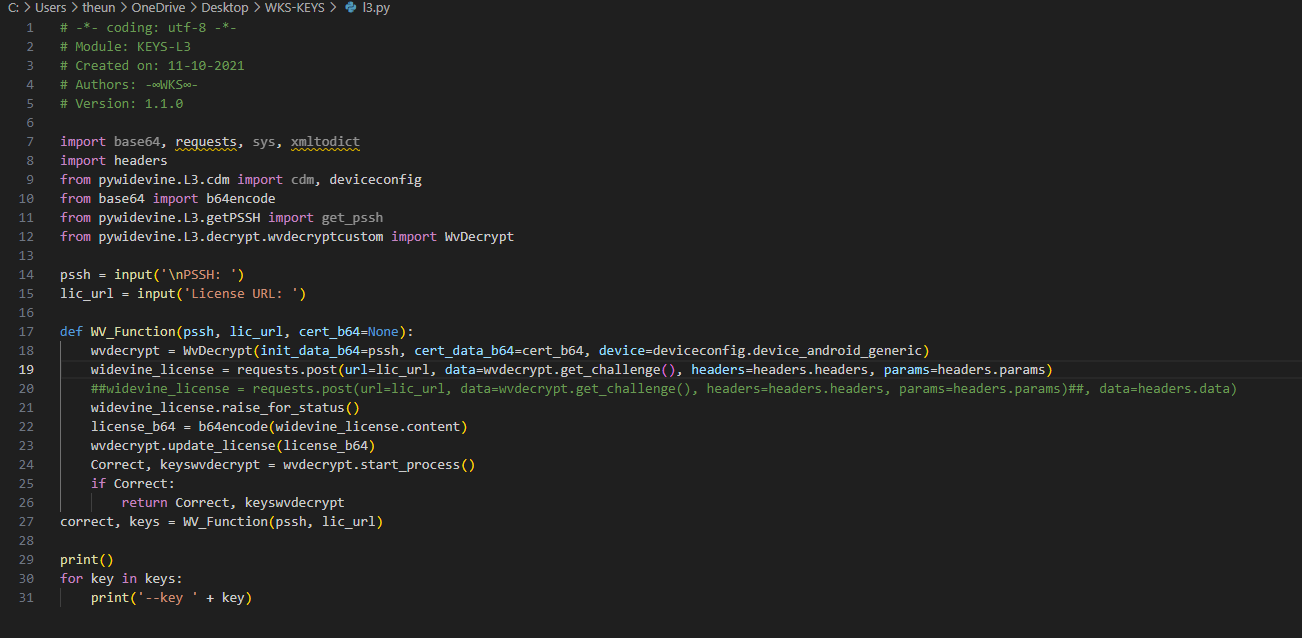This screenshot has height=638, width=1302.
Task: Click "correct, keys" assignment on line 27
Action: pos(110,522)
